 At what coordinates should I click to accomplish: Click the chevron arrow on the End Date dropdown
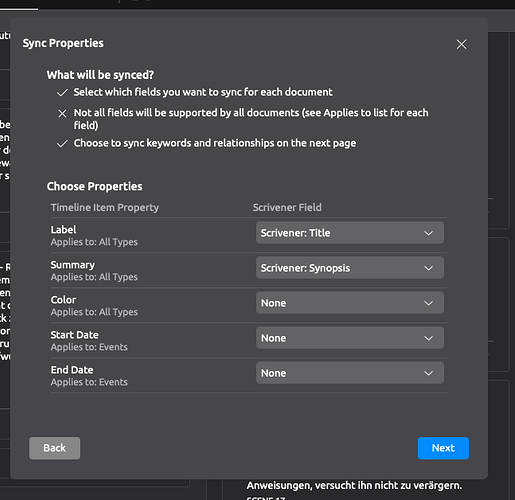pos(428,373)
